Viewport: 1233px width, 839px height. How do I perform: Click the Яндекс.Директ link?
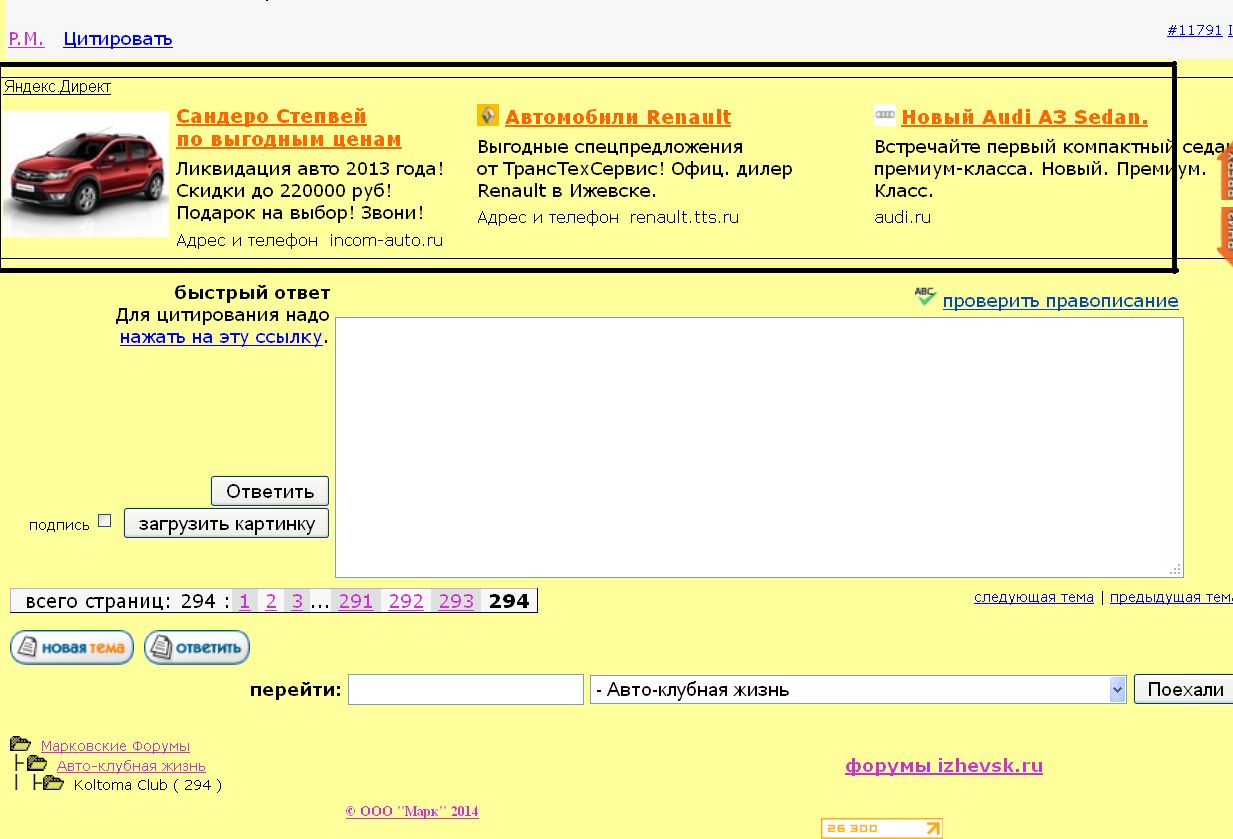[57, 87]
